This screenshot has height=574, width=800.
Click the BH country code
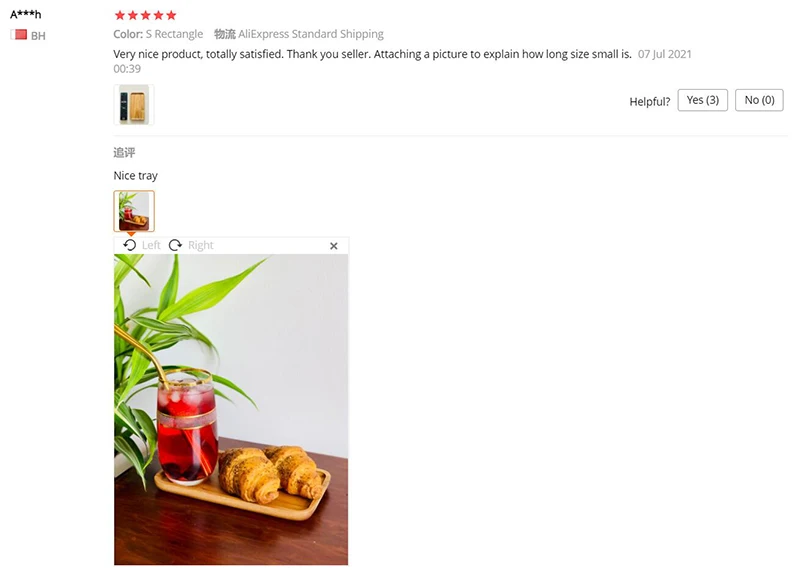pos(38,36)
